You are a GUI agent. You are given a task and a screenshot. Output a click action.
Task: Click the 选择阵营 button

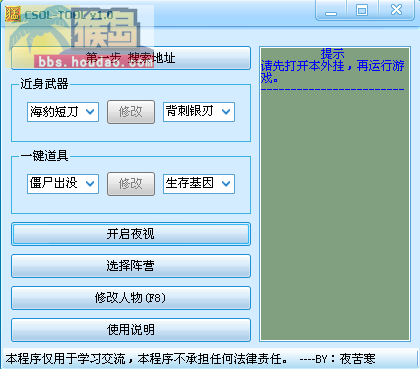coord(131,266)
